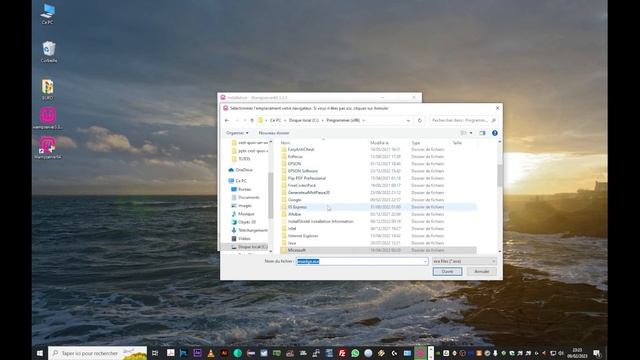
Task: Open FileZilla from the taskbar
Action: [x=342, y=353]
